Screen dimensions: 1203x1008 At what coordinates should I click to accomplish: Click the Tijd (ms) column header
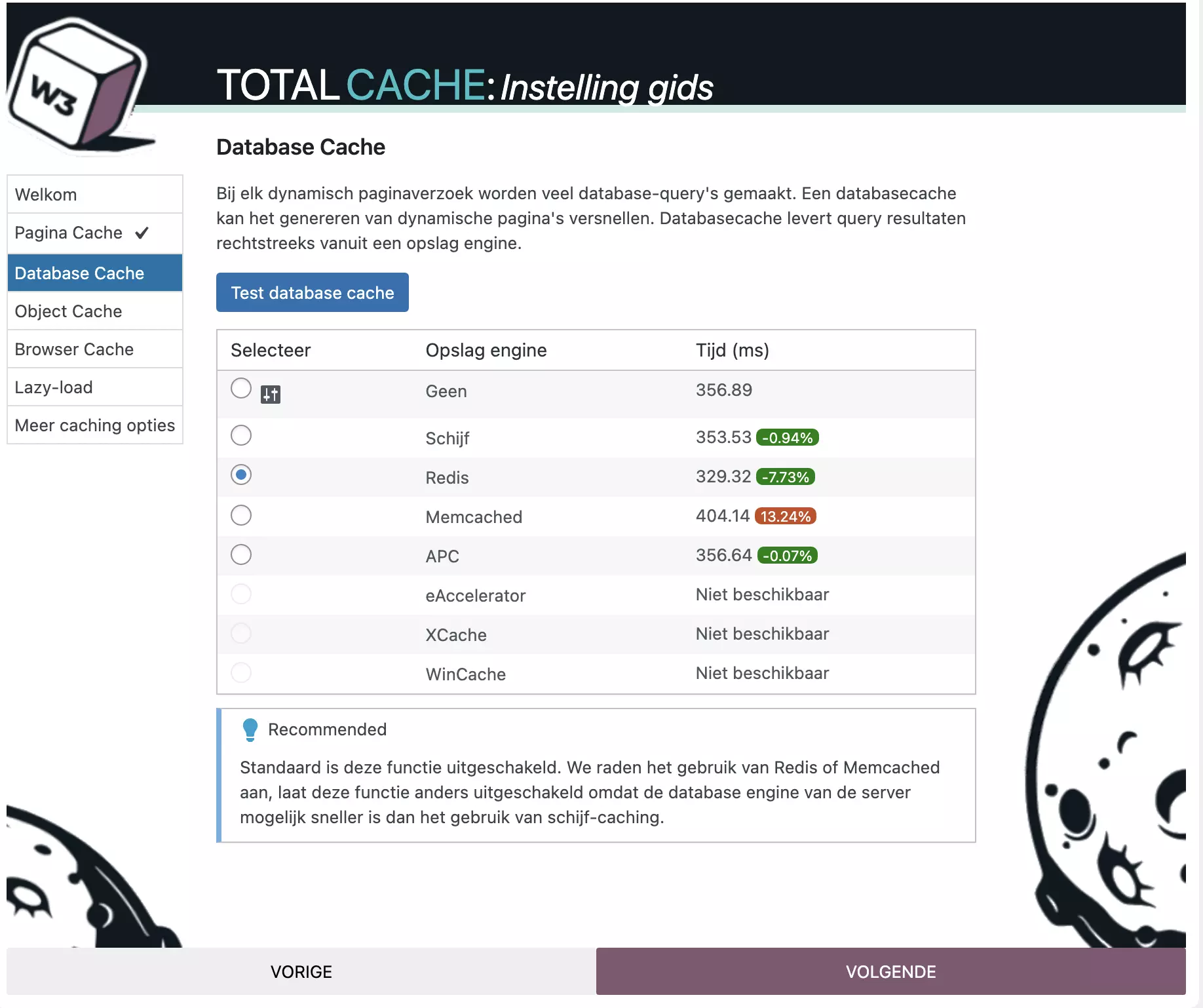pos(733,351)
